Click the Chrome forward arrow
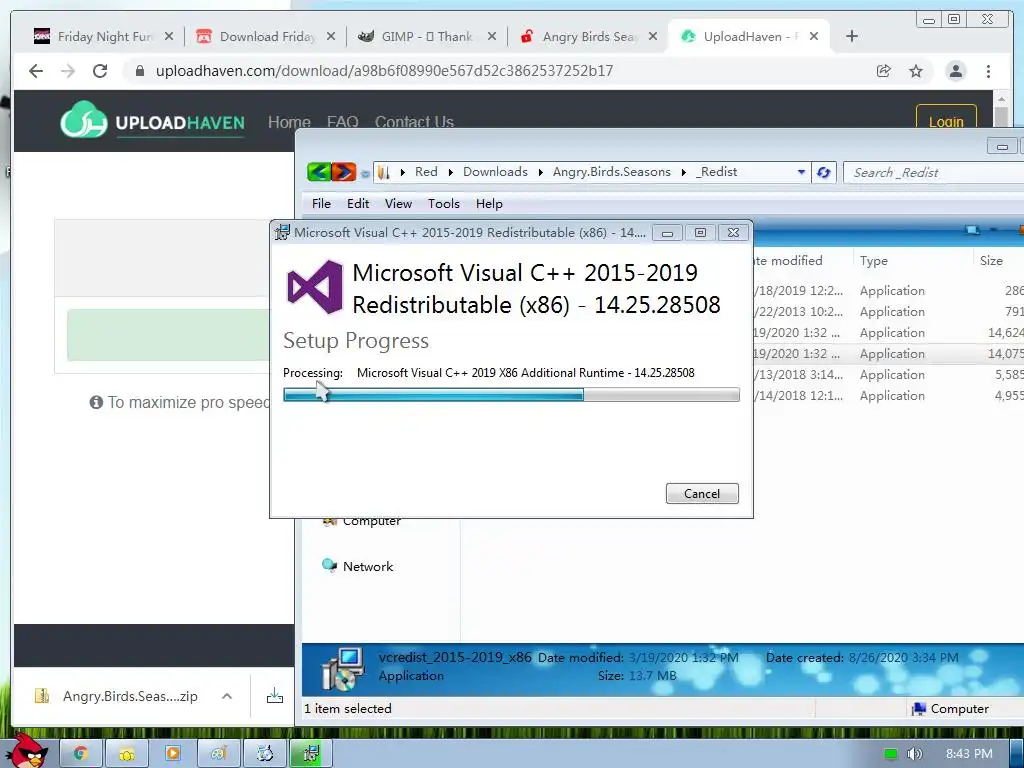1024x768 pixels. [68, 71]
